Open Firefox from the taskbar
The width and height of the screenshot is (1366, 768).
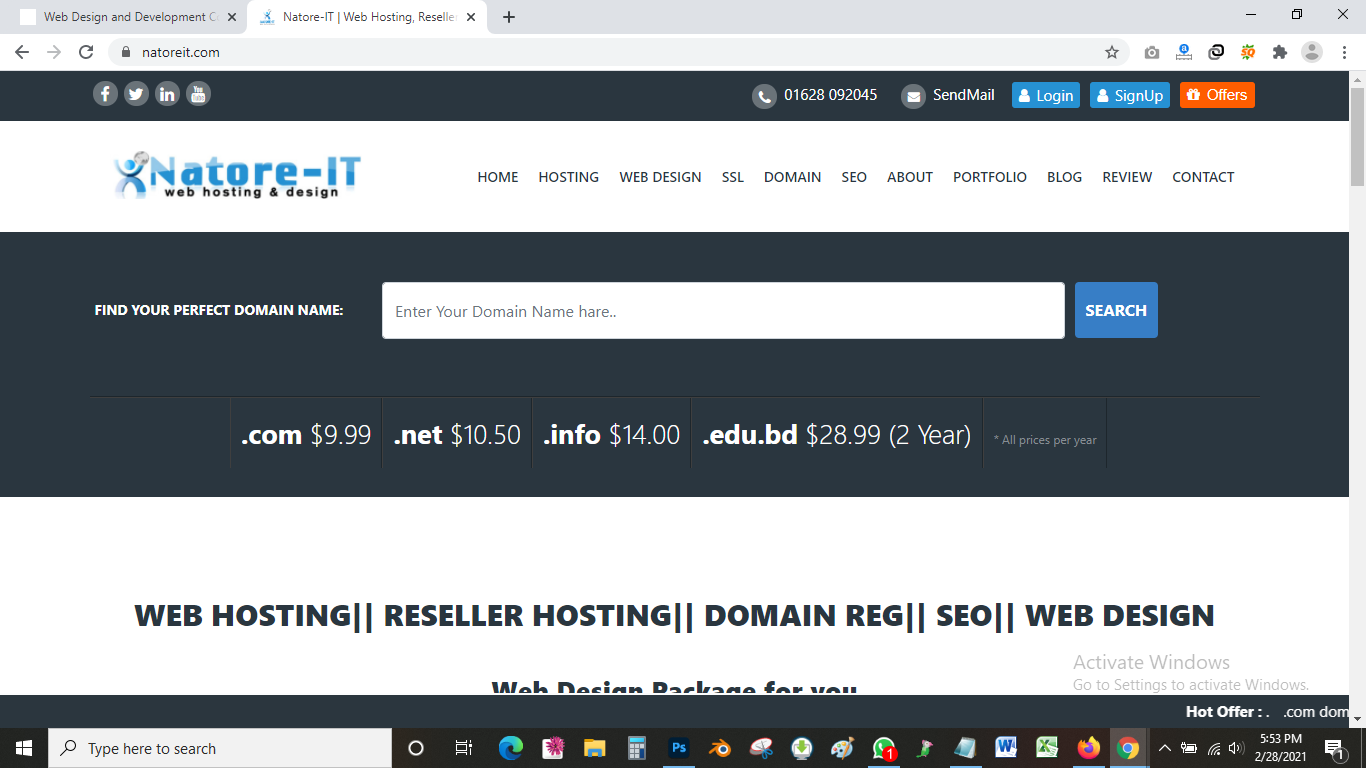click(x=1088, y=748)
